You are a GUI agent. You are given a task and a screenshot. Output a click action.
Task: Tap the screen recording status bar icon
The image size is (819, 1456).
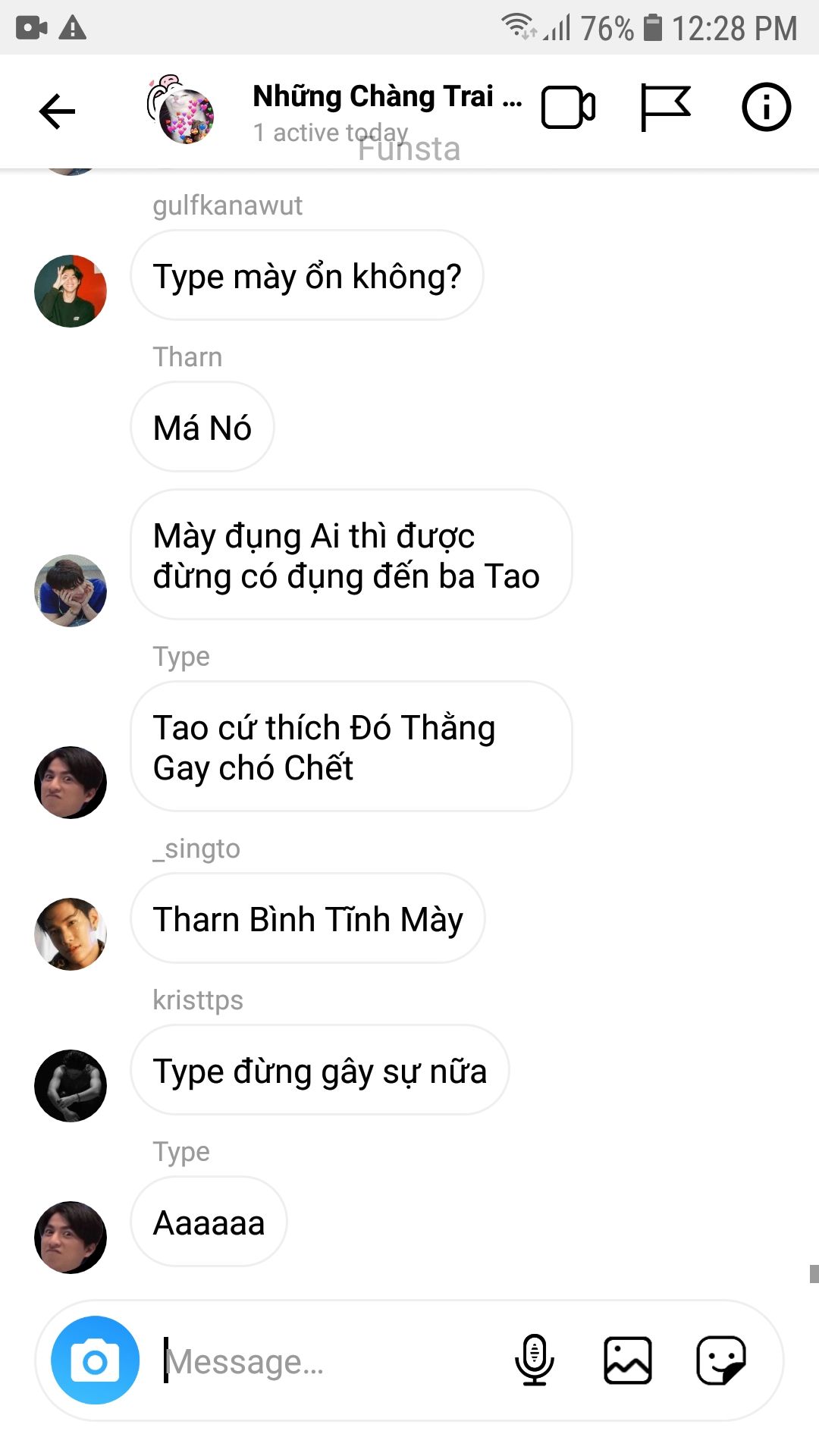click(31, 28)
